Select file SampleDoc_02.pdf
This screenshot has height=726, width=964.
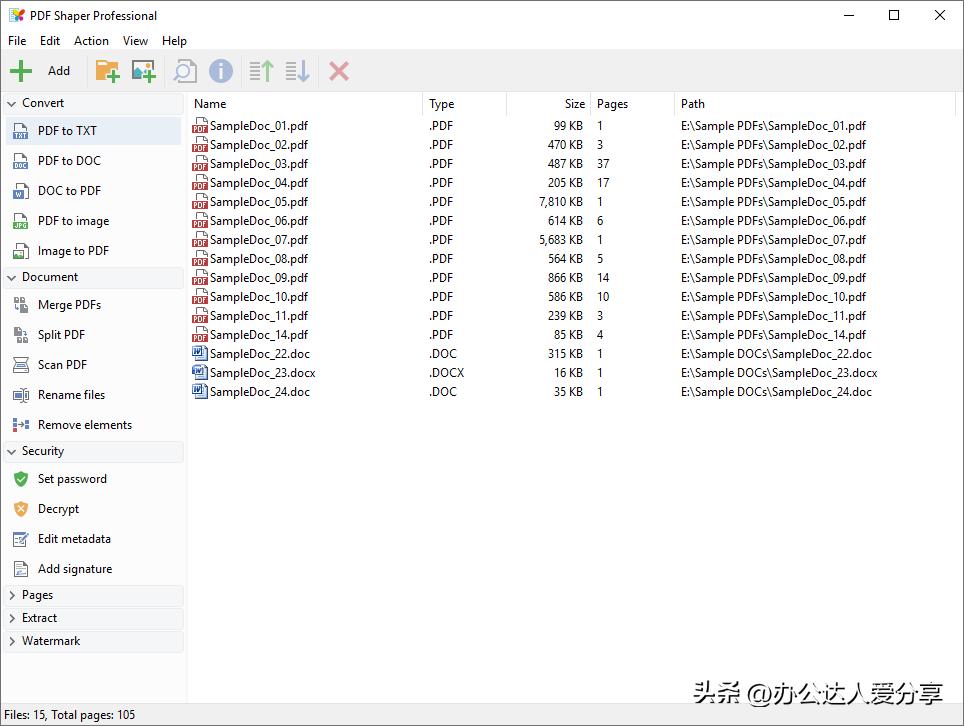click(259, 144)
